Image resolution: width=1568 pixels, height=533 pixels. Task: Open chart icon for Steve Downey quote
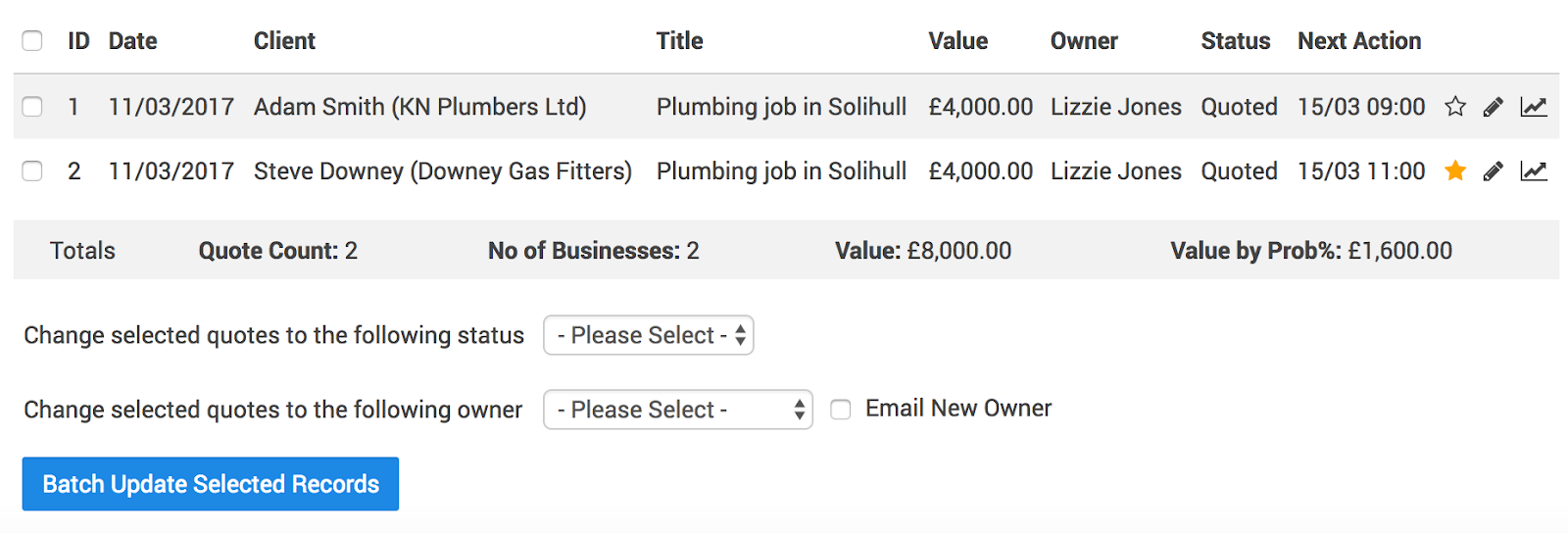coord(1534,171)
